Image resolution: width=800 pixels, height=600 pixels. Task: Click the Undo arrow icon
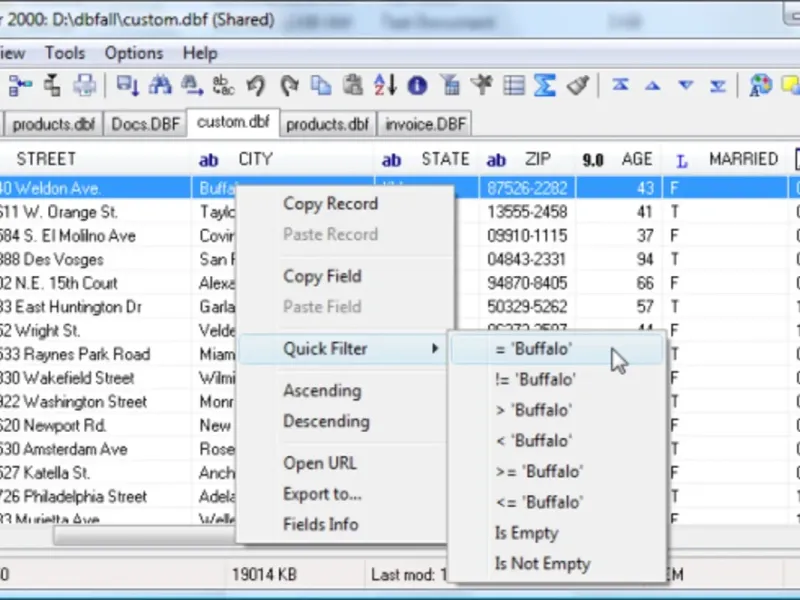tap(256, 85)
